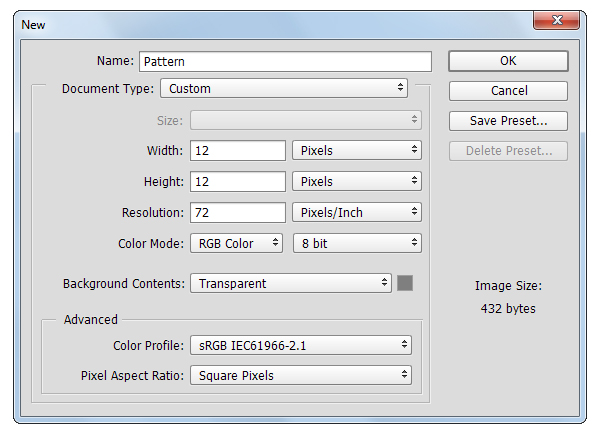
Task: Click the Delete Preset button
Action: point(508,152)
